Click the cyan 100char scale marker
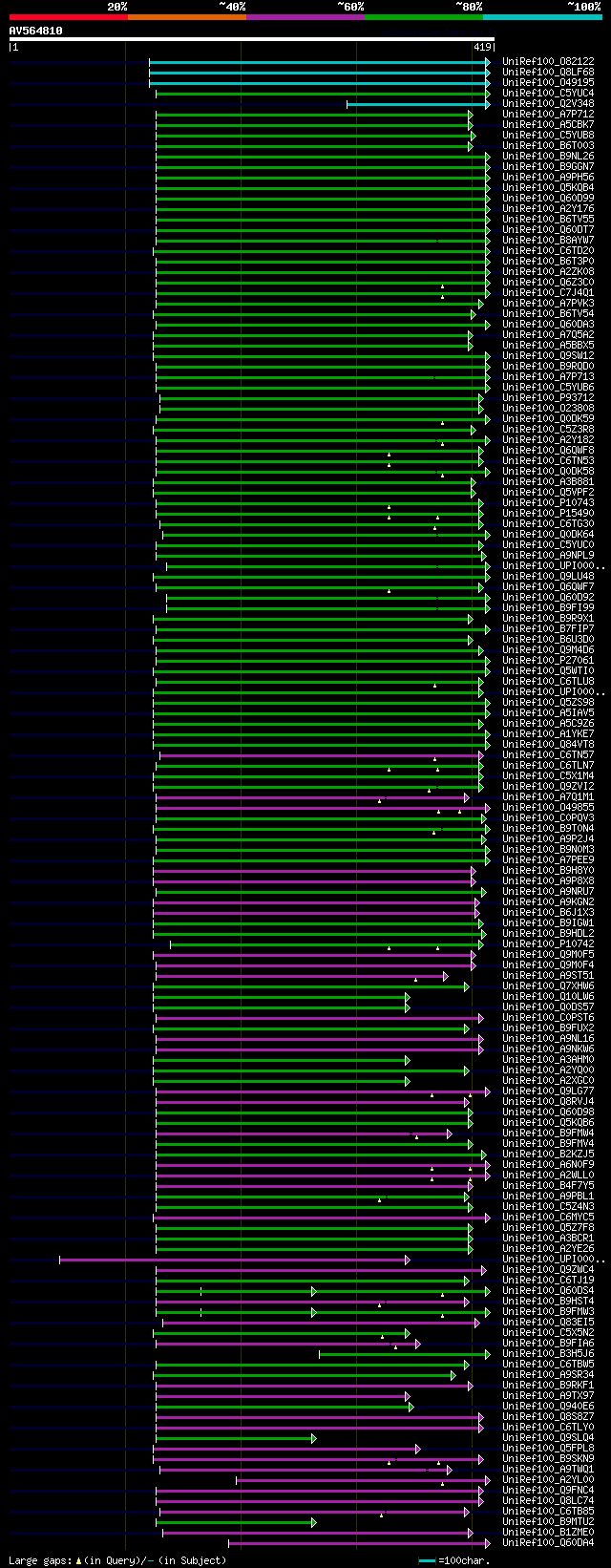Screen dimensions: 611x1568 tap(427, 1560)
